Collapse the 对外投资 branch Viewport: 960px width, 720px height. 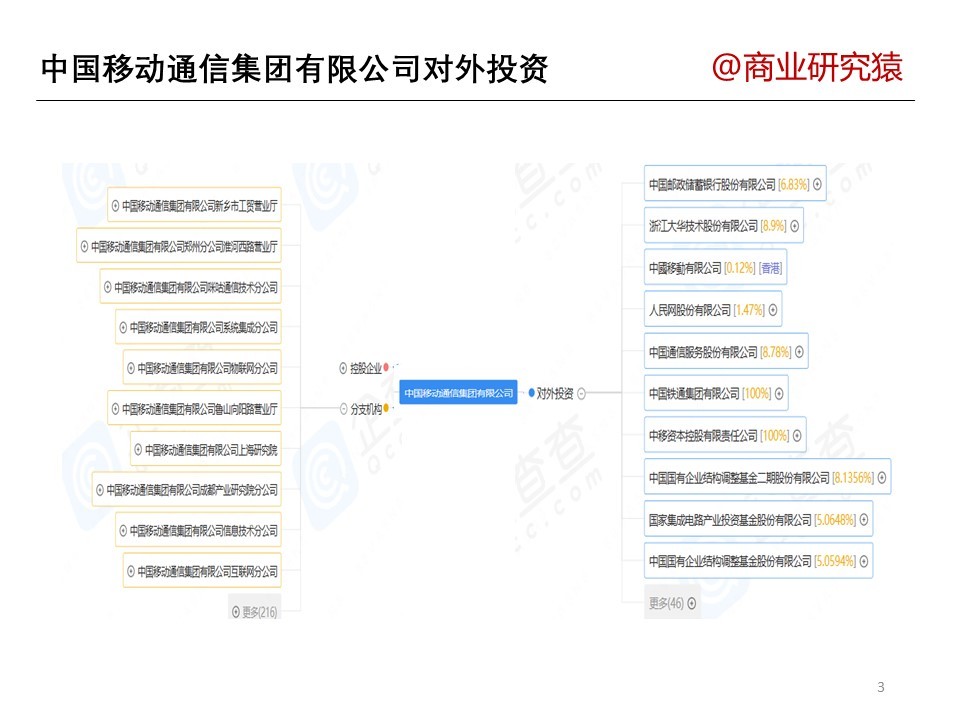[581, 394]
